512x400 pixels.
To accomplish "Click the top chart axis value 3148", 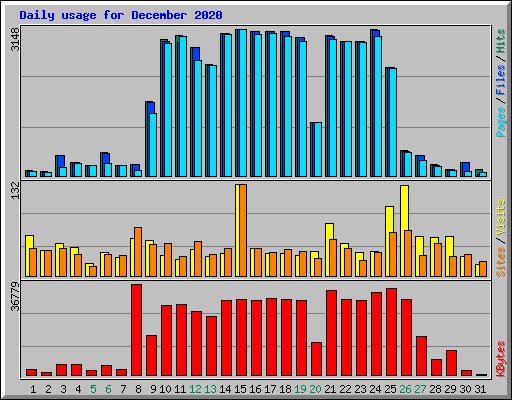I will 15,40.
